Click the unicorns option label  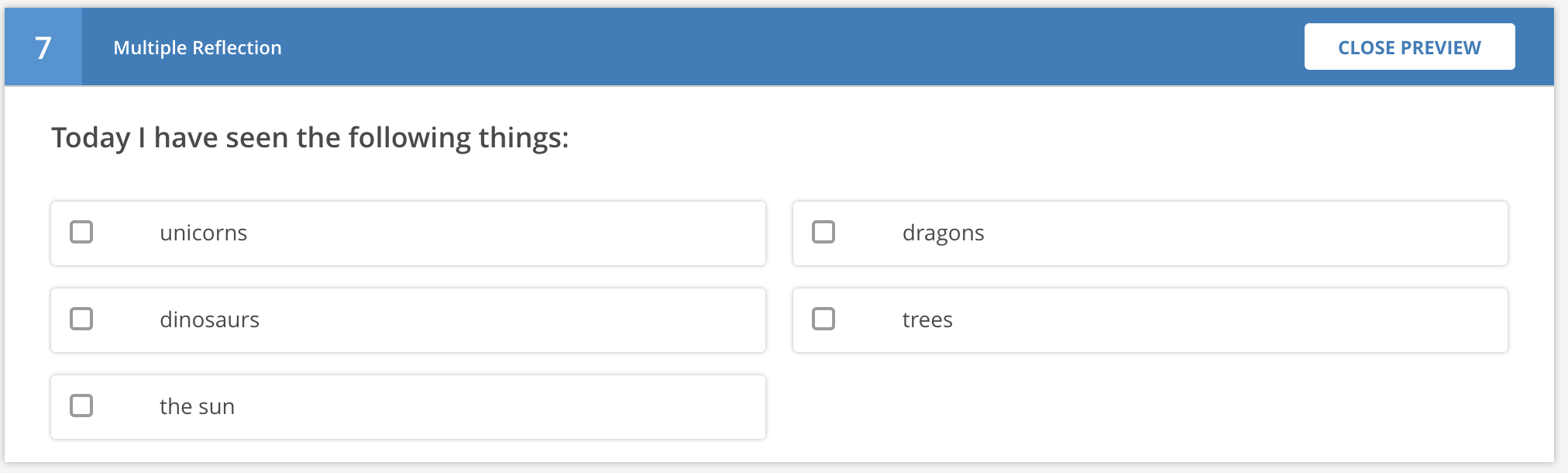203,233
